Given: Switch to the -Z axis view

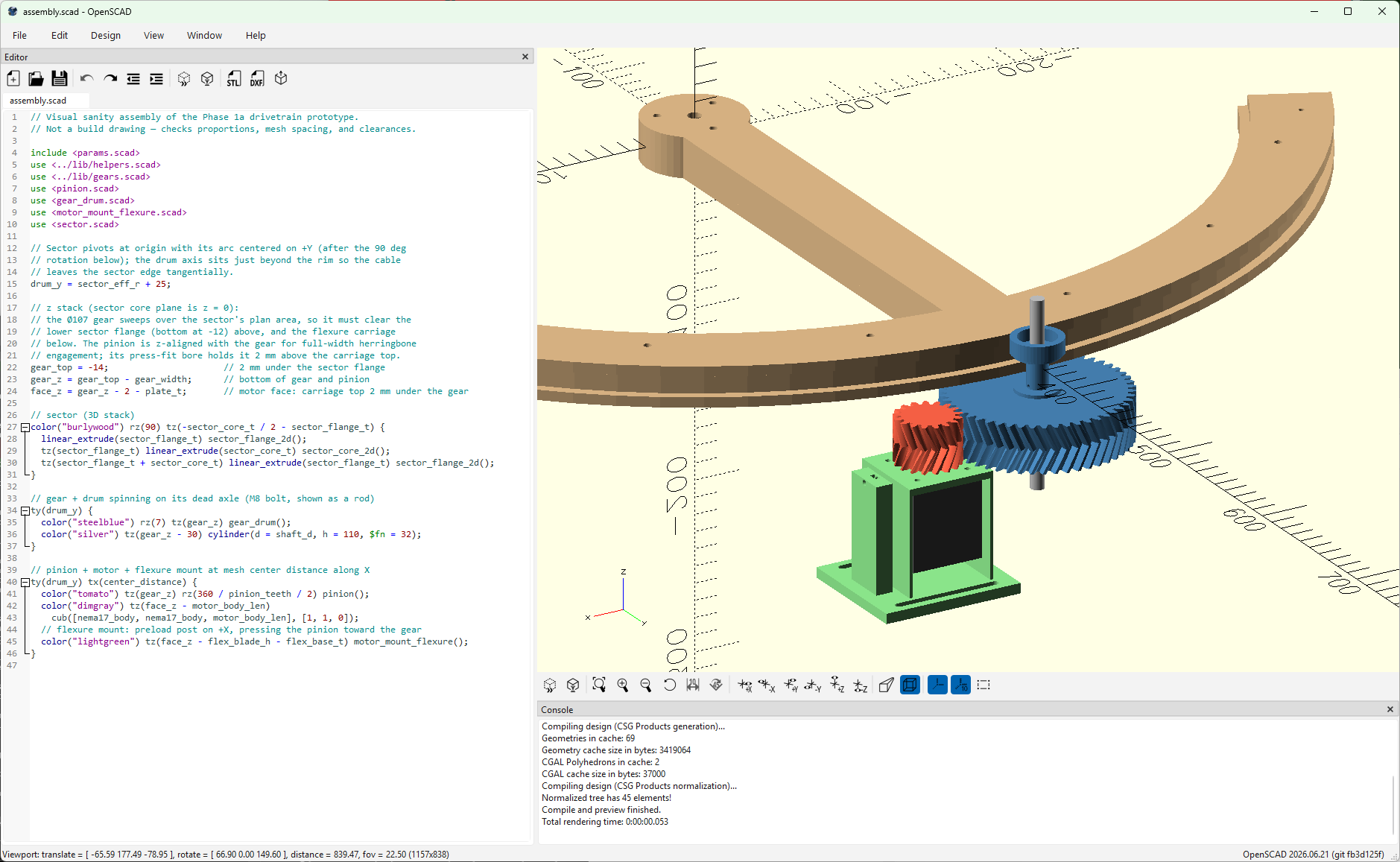Looking at the screenshot, I should coord(861,685).
